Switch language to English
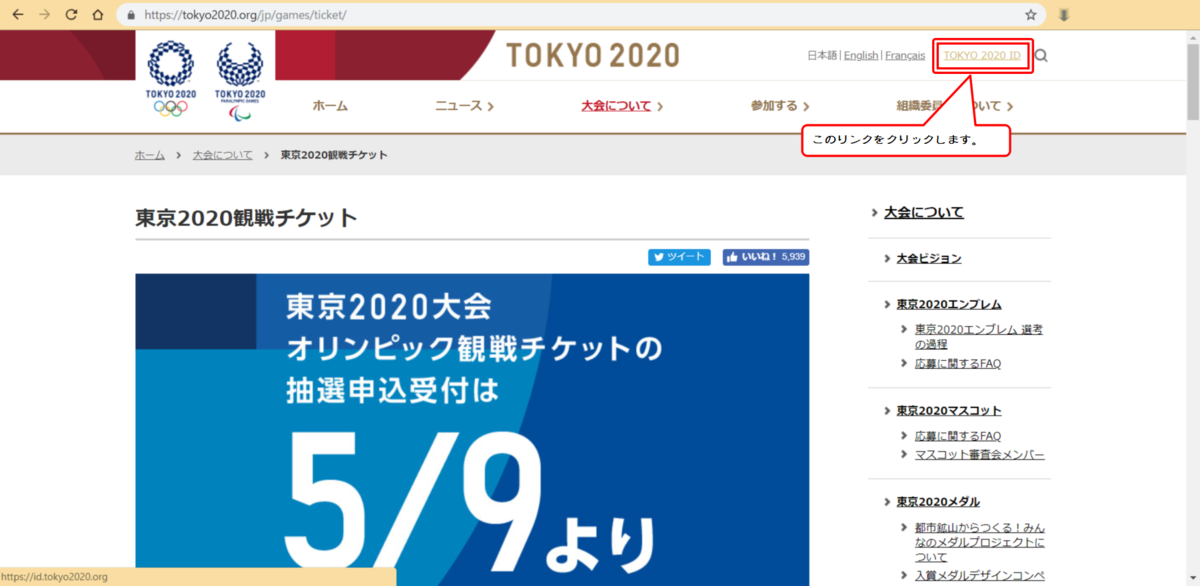The width and height of the screenshot is (1200, 586). (861, 56)
